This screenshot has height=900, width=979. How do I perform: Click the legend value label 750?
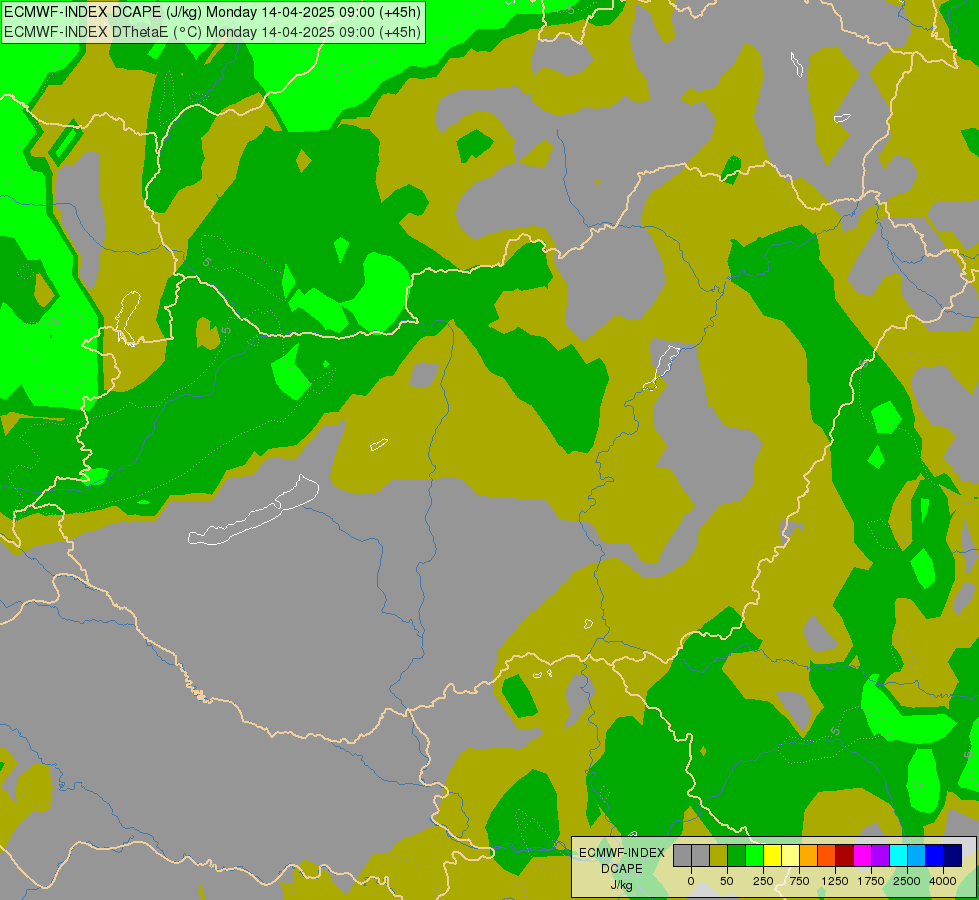pyautogui.click(x=799, y=881)
